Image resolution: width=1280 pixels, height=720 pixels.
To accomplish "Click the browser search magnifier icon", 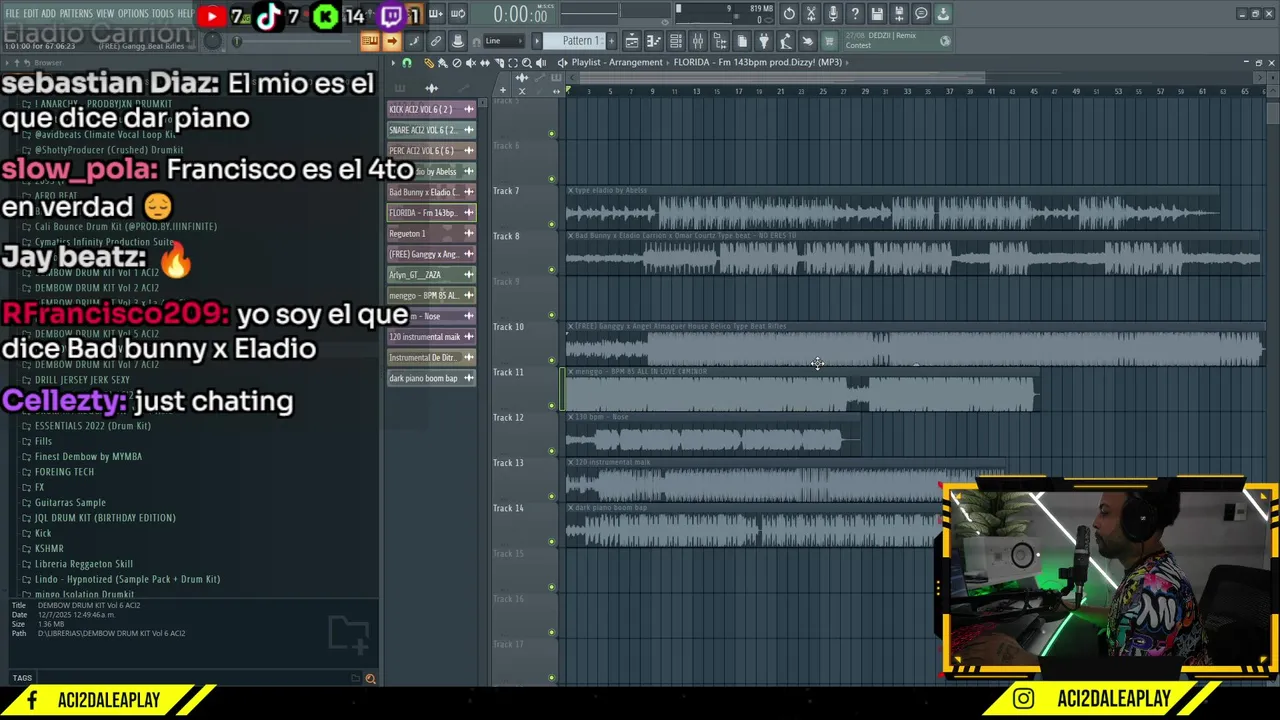I will click(x=370, y=679).
